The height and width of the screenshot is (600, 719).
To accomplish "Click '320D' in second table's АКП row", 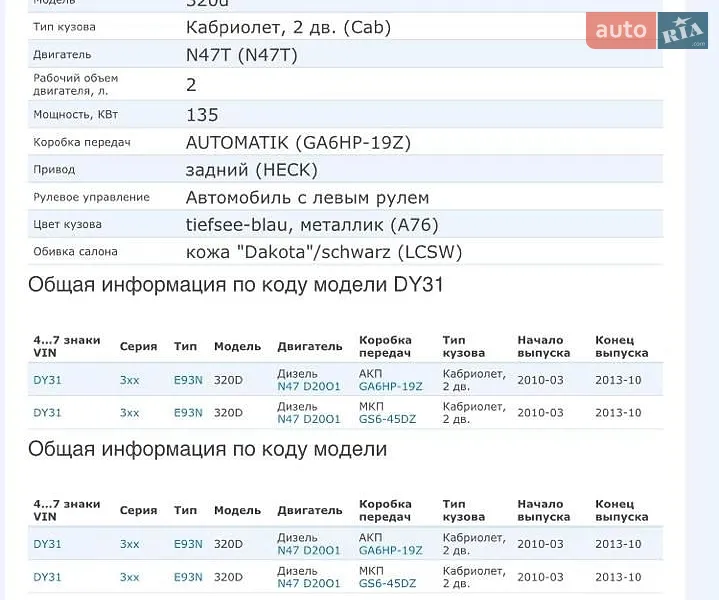I will tap(228, 544).
